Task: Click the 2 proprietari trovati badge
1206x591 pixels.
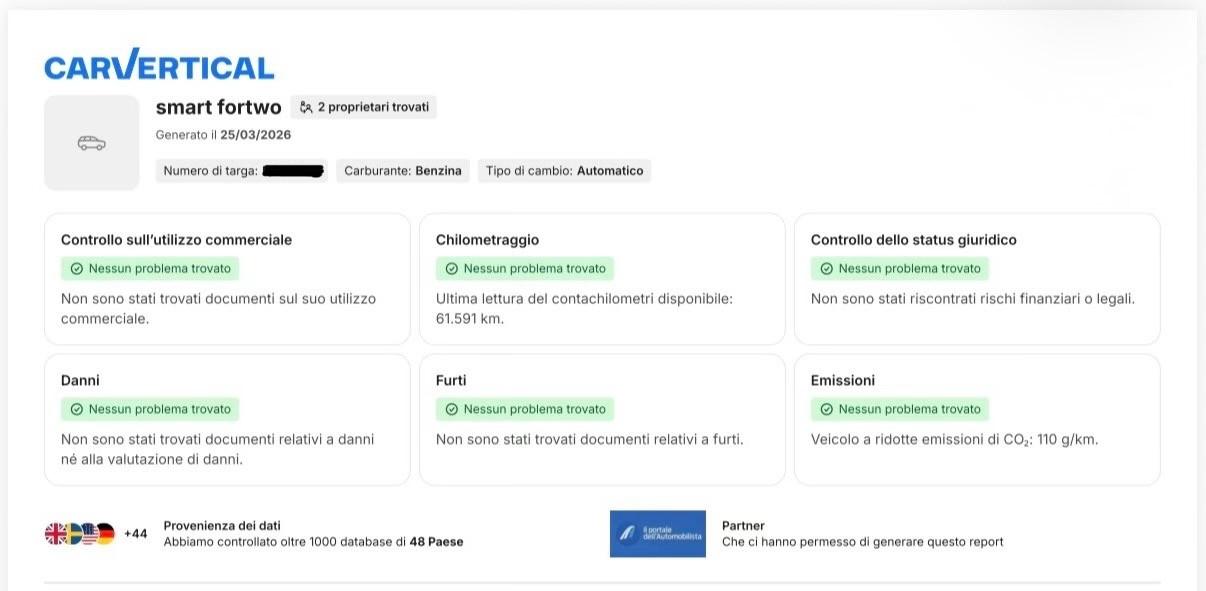Action: [364, 107]
